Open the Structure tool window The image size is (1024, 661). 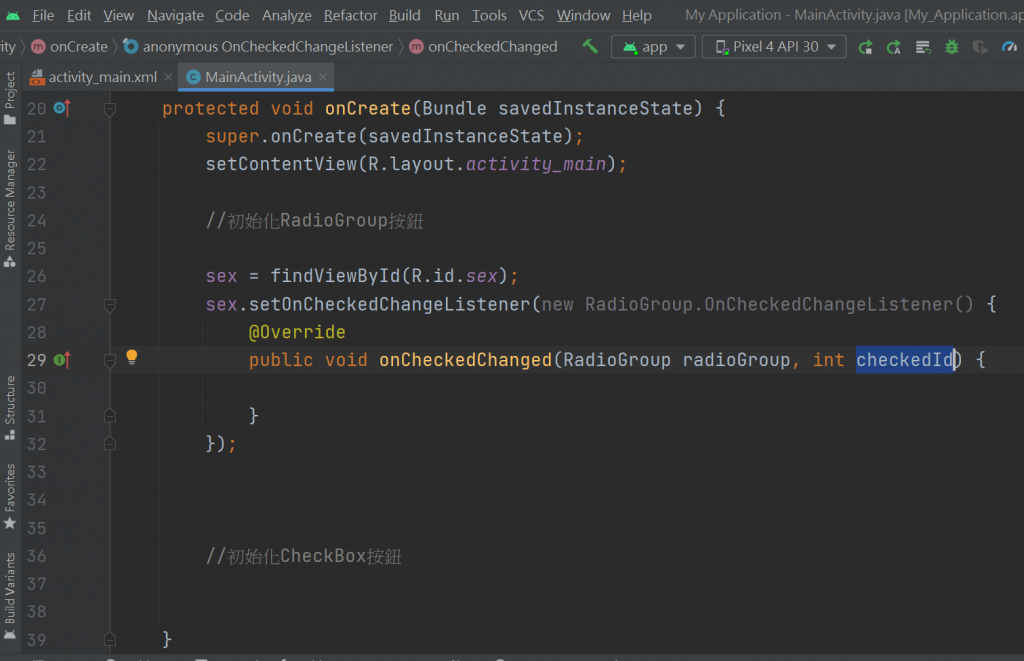click(x=10, y=408)
